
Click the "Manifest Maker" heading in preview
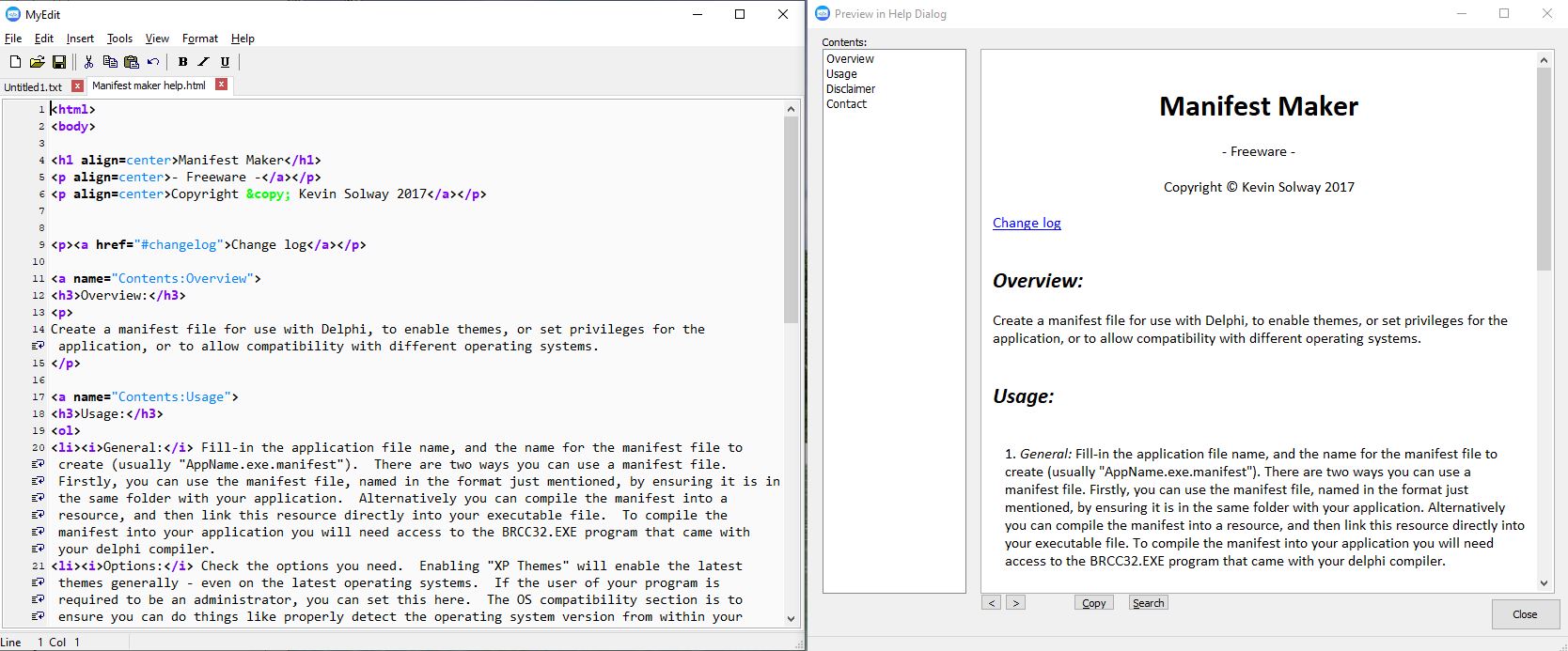coord(1259,106)
